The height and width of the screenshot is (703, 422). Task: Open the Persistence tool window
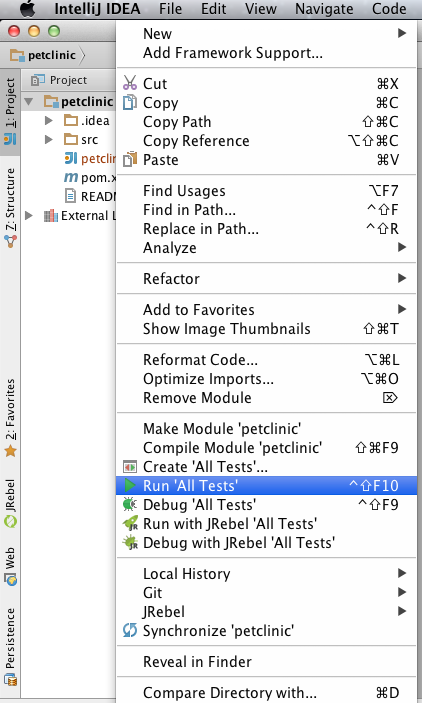(10, 647)
